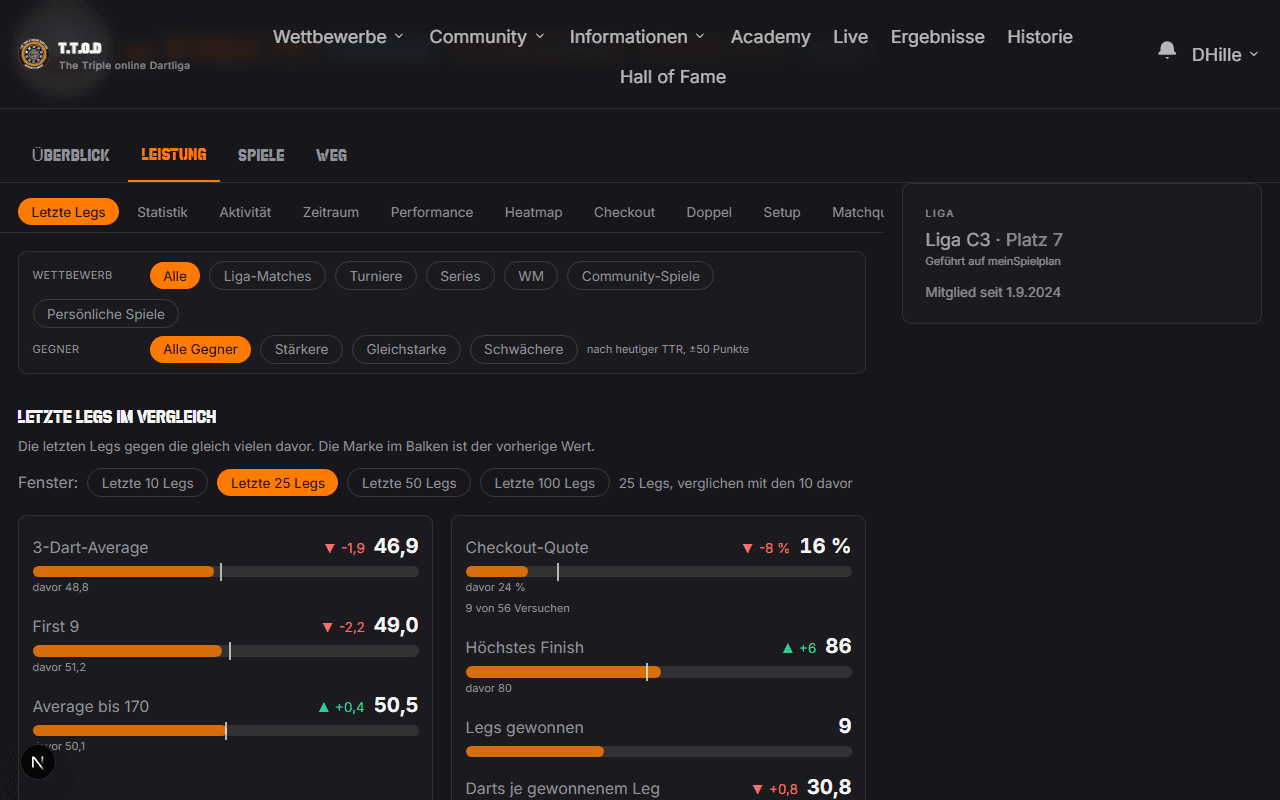Viewport: 1280px width, 800px height.
Task: Enable the Community-Spiele filter
Action: click(x=640, y=276)
